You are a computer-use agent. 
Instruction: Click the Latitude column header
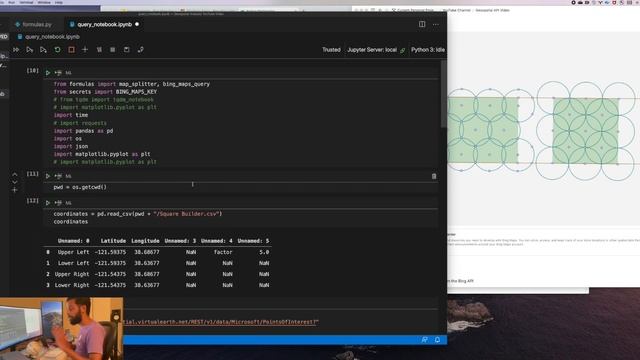(113, 241)
